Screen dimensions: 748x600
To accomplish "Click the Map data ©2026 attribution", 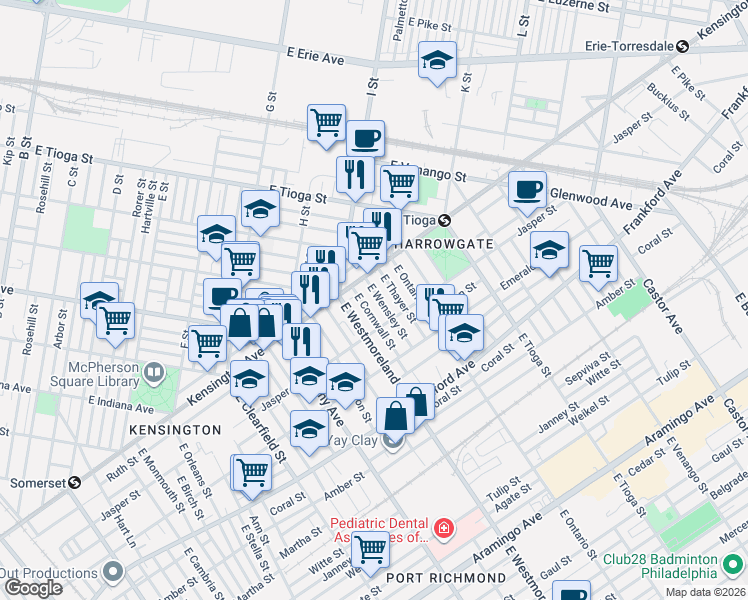I will pyautogui.click(x=706, y=593).
